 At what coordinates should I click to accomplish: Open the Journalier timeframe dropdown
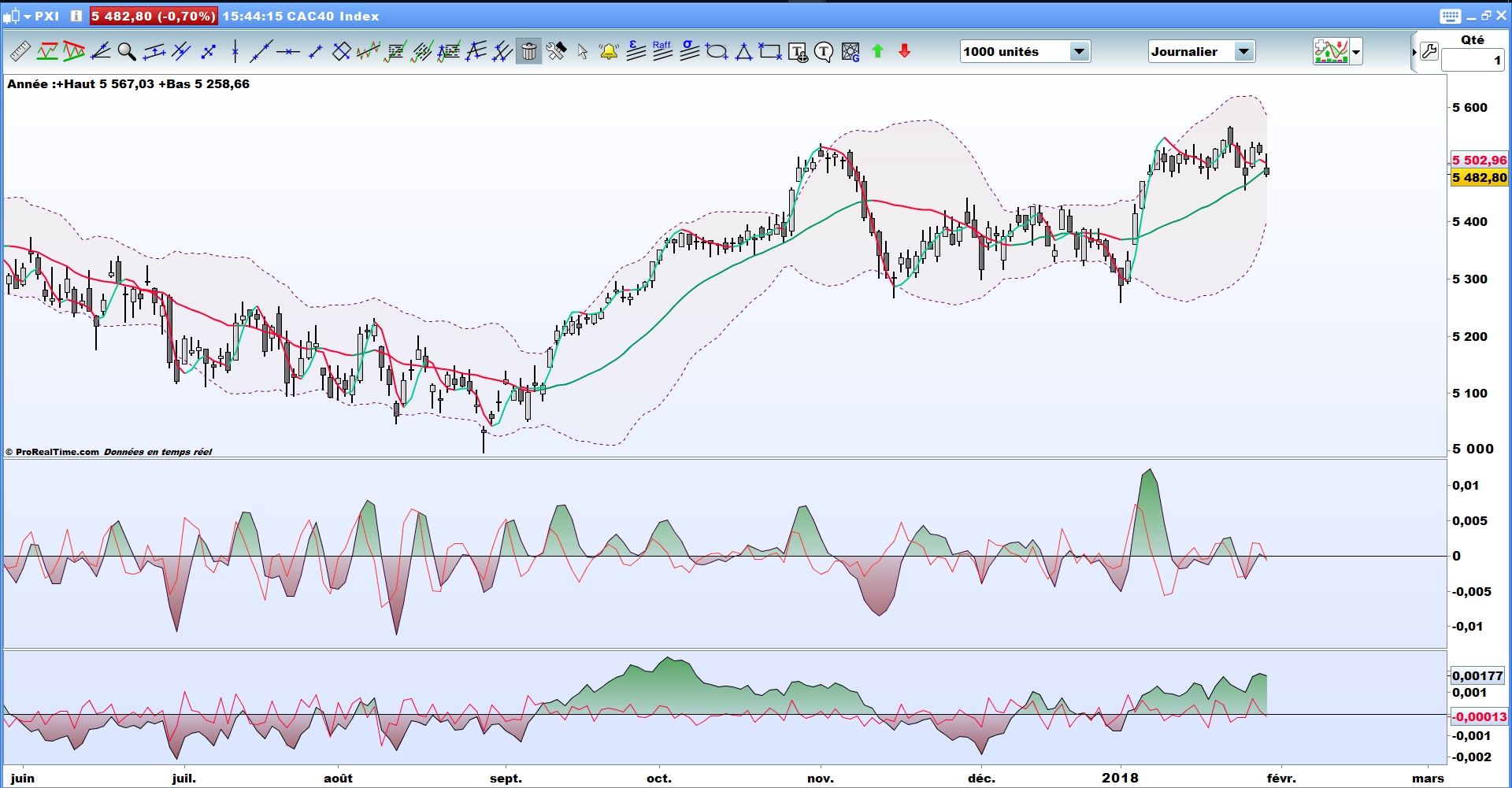pyautogui.click(x=1202, y=52)
